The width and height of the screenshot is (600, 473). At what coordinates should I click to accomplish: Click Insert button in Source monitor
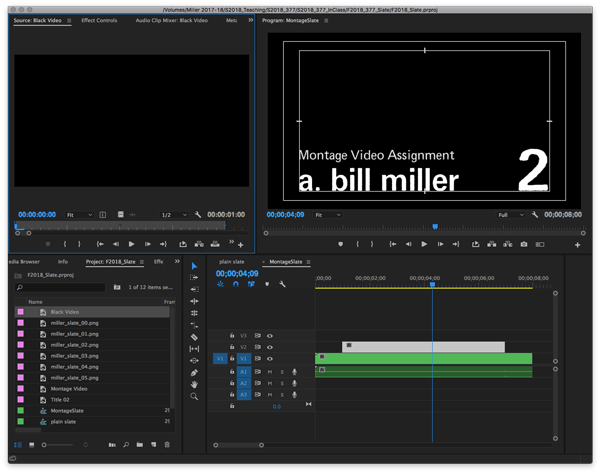[199, 244]
